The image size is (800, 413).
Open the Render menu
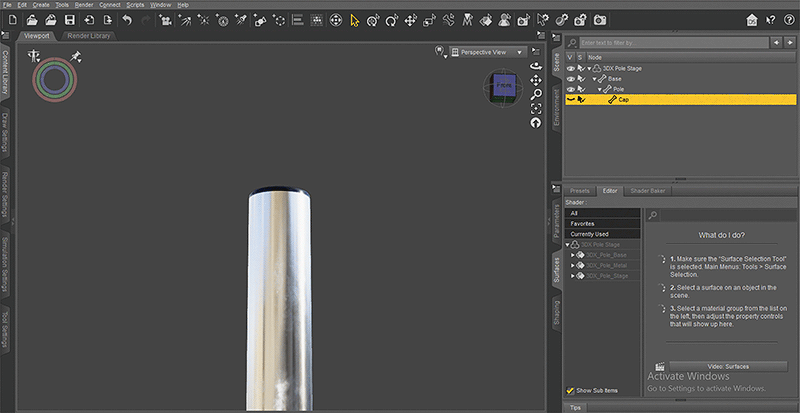(84, 5)
